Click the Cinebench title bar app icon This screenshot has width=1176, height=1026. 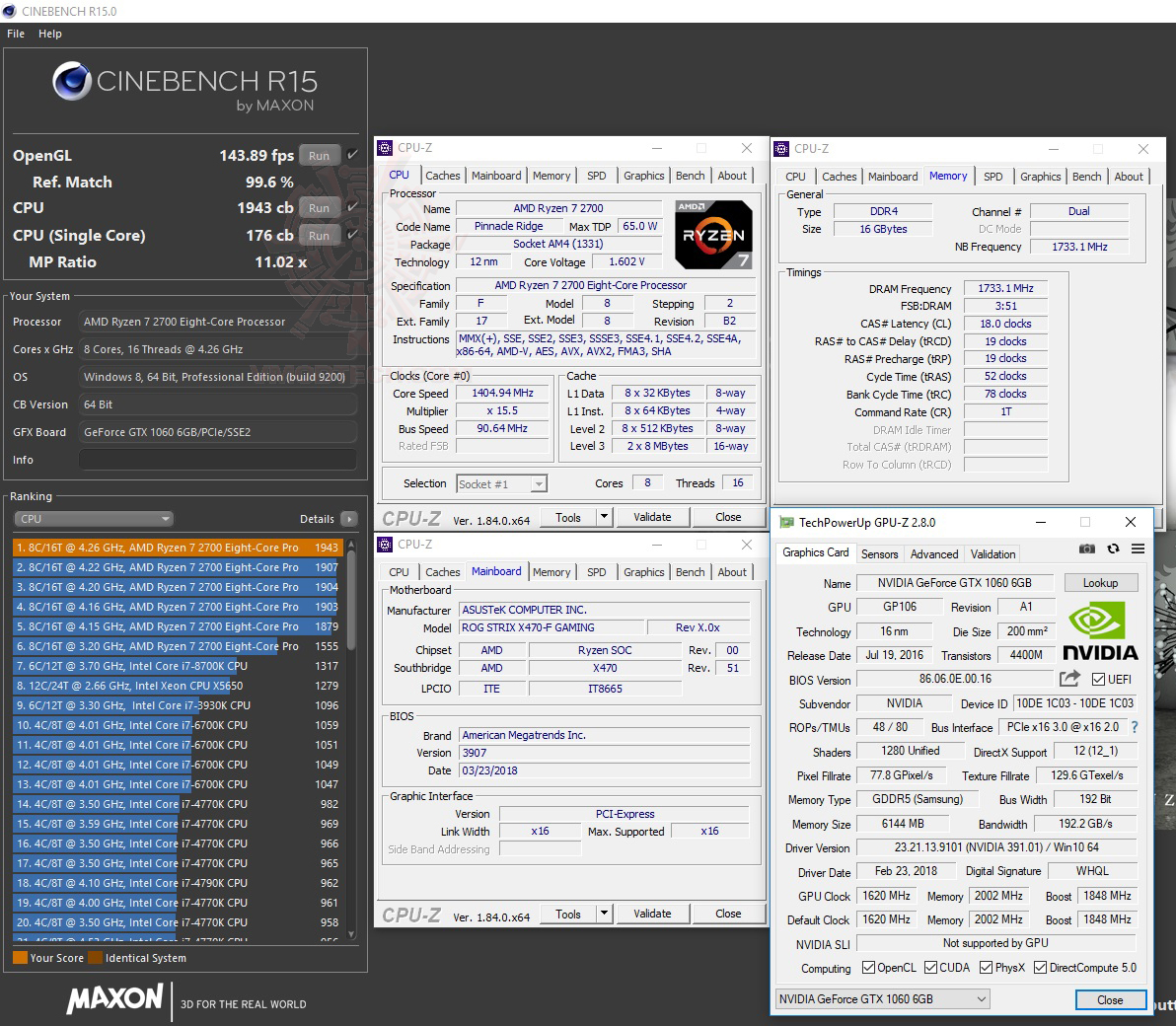point(10,11)
